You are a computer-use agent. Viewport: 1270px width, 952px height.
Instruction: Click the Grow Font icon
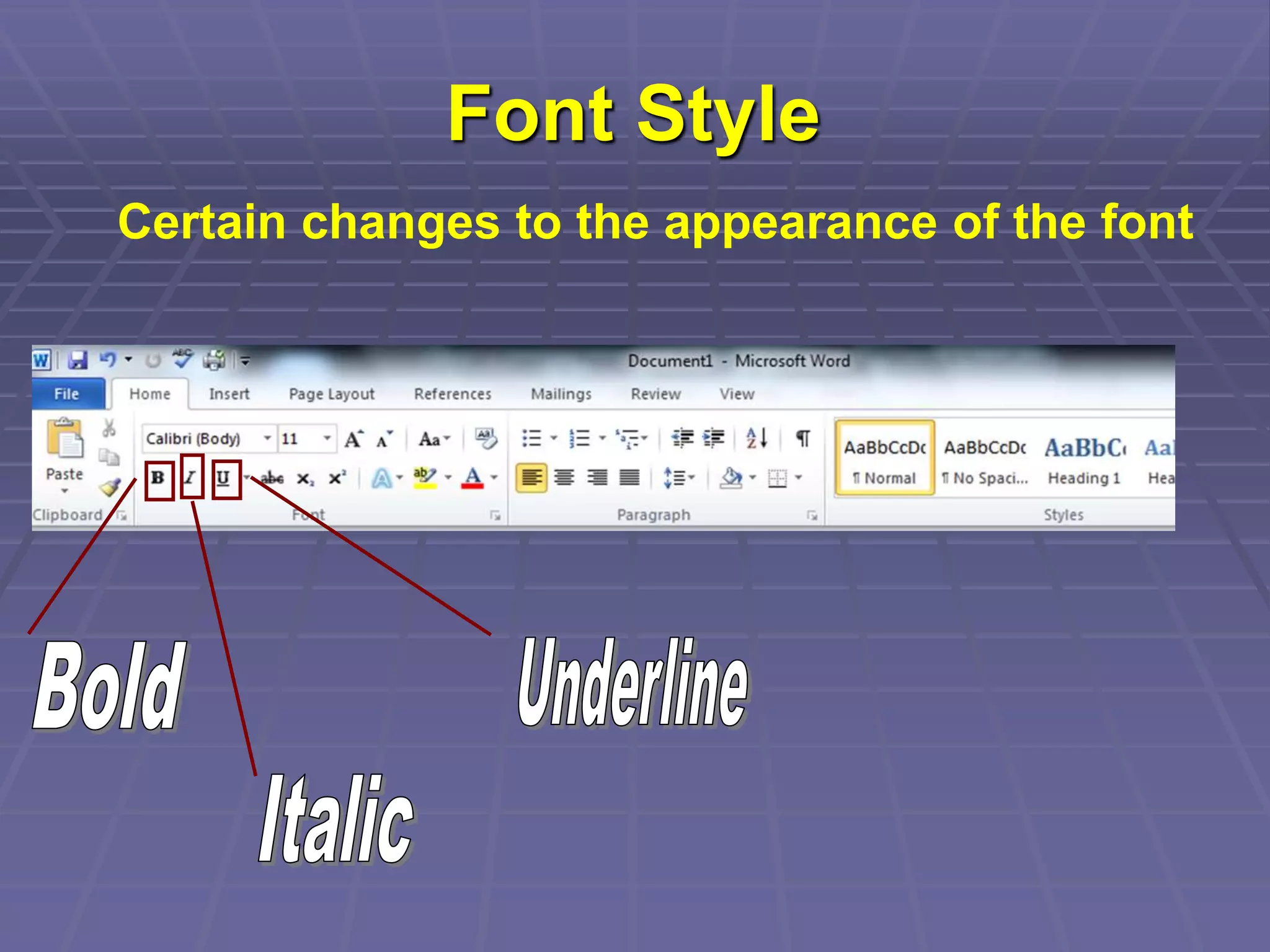coord(353,439)
